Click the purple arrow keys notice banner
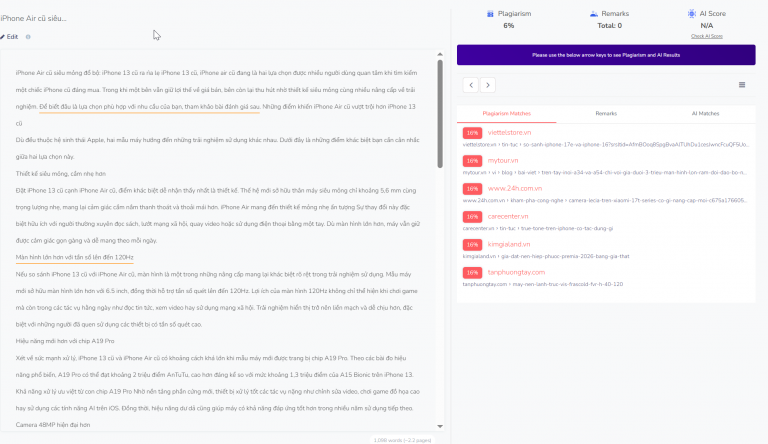768x444 pixels. click(x=606, y=55)
